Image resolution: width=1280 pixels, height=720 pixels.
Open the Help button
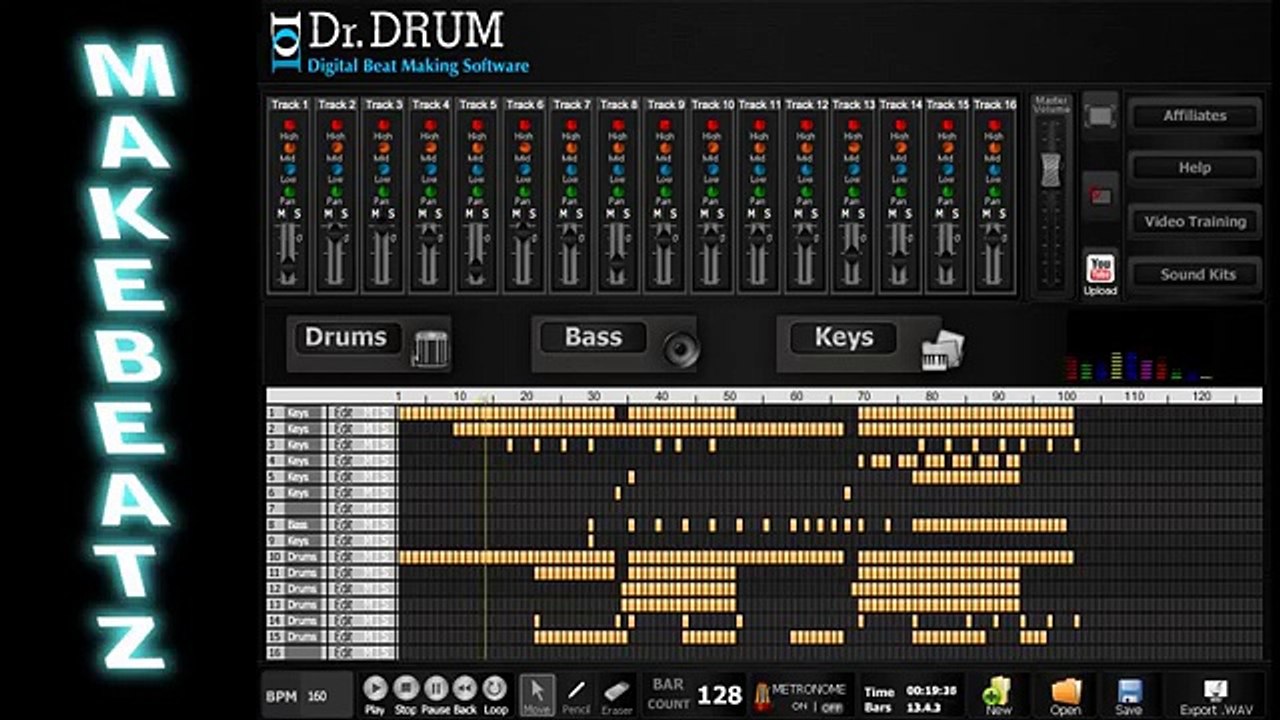coord(1194,168)
